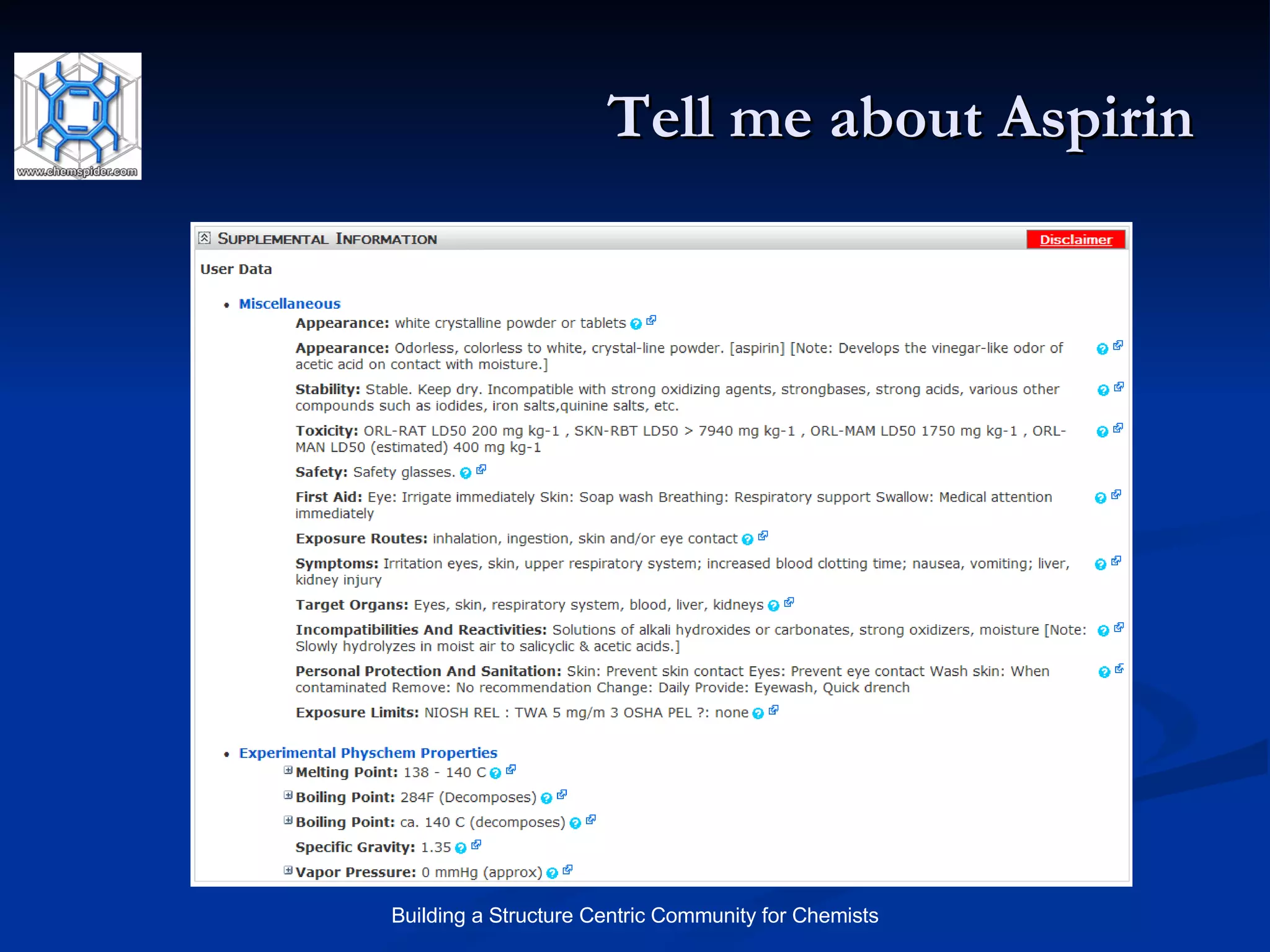Viewport: 1270px width, 952px height.
Task: Click help icon beside 284F boiling point
Action: [546, 798]
